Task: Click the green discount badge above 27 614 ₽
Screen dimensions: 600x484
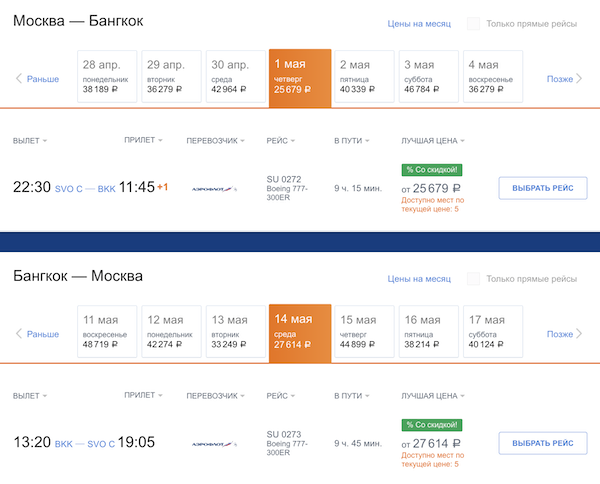Action: pyautogui.click(x=431, y=425)
